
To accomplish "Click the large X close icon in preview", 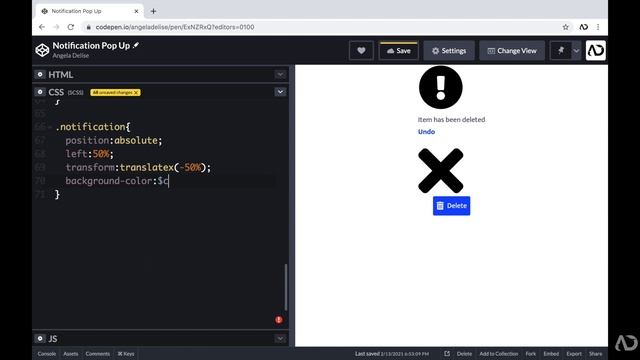I will click(x=440, y=171).
